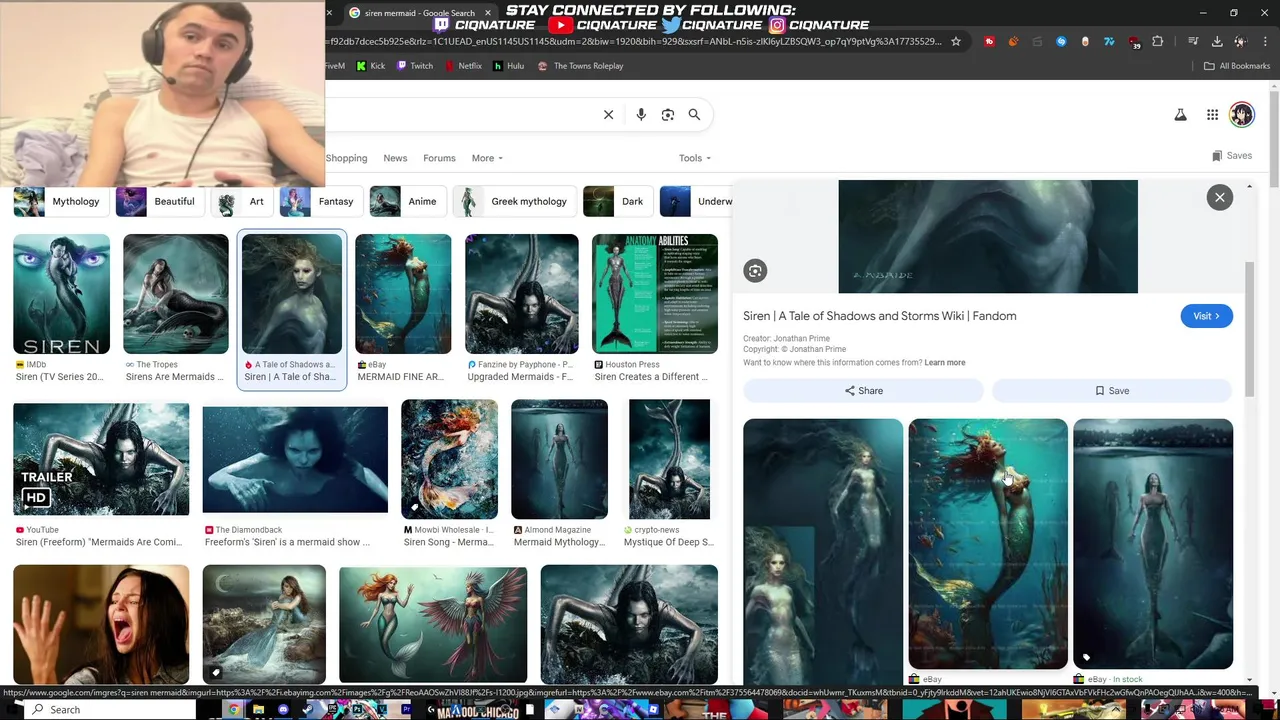Search inside image with the Lens icon on the preview
Image resolution: width=1280 pixels, height=720 pixels.
click(755, 271)
